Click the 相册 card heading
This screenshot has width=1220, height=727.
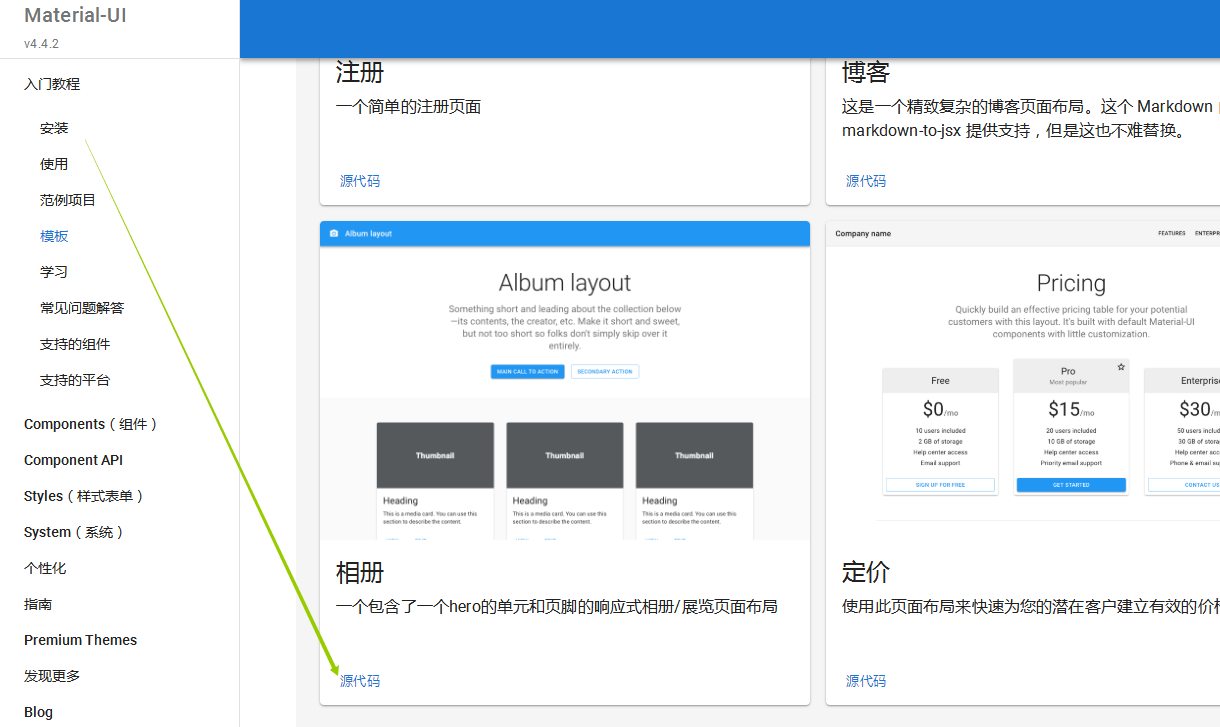tap(360, 572)
